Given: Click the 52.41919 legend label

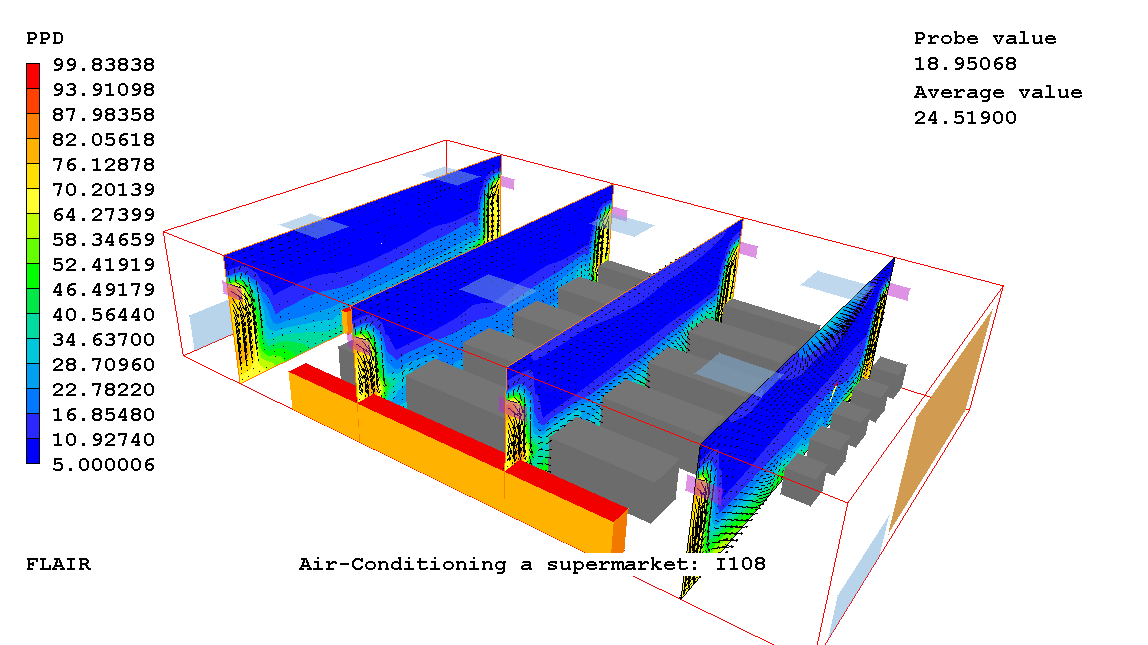Looking at the screenshot, I should [x=104, y=265].
